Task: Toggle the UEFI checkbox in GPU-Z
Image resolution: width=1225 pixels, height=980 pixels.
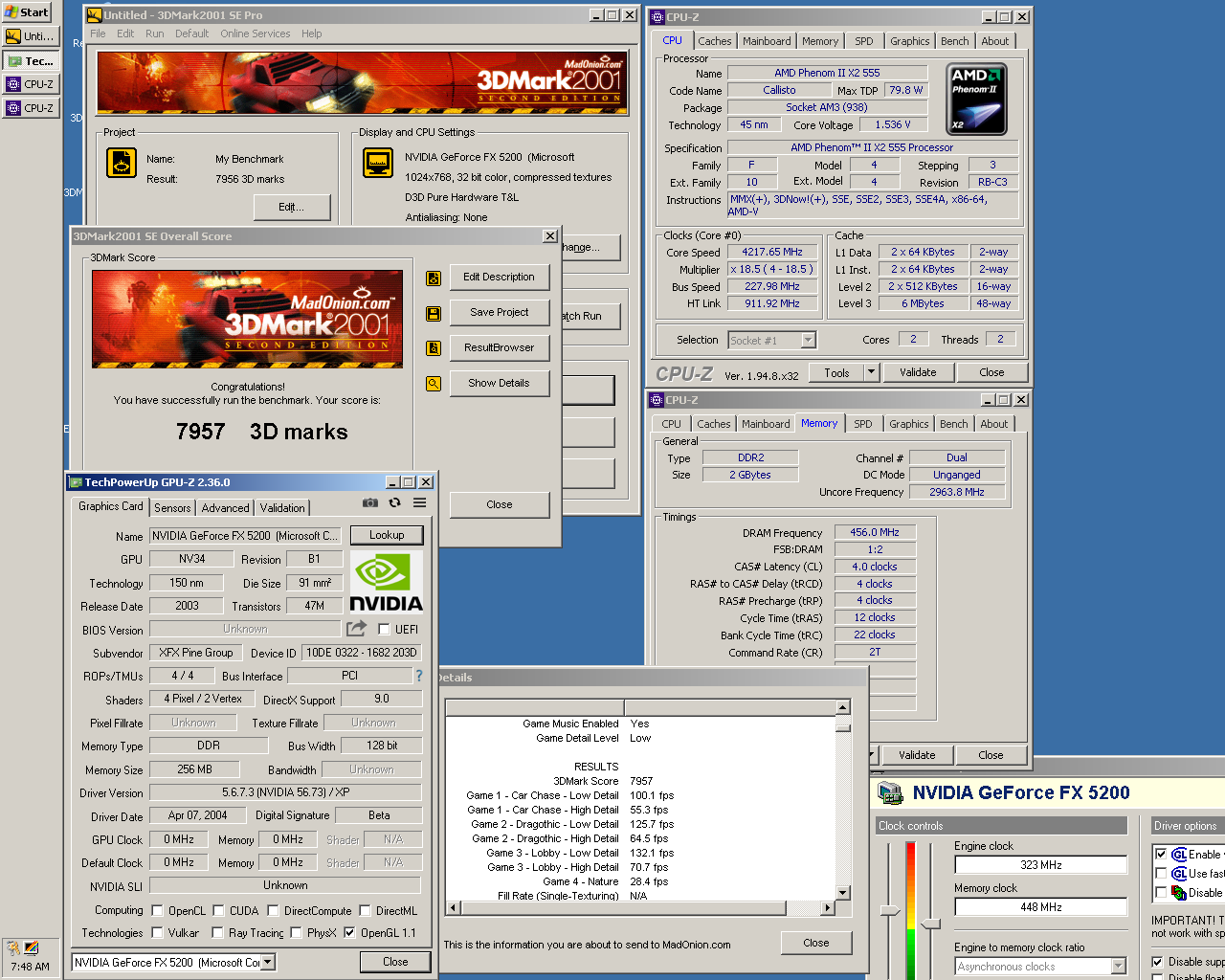Action: click(384, 630)
